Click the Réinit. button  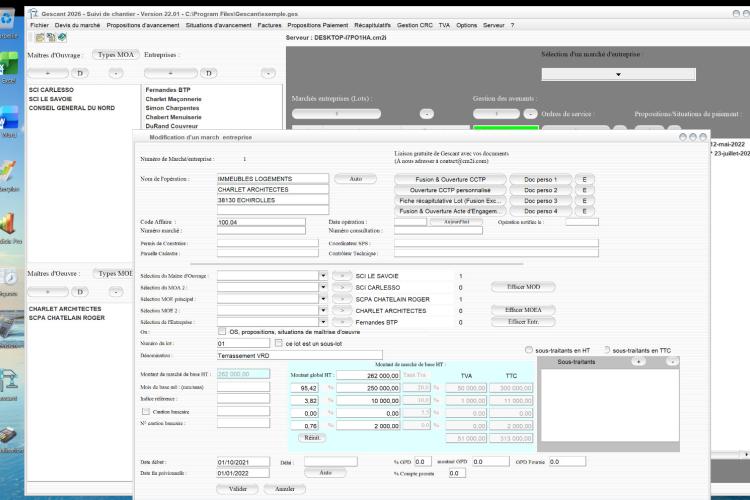pos(312,438)
